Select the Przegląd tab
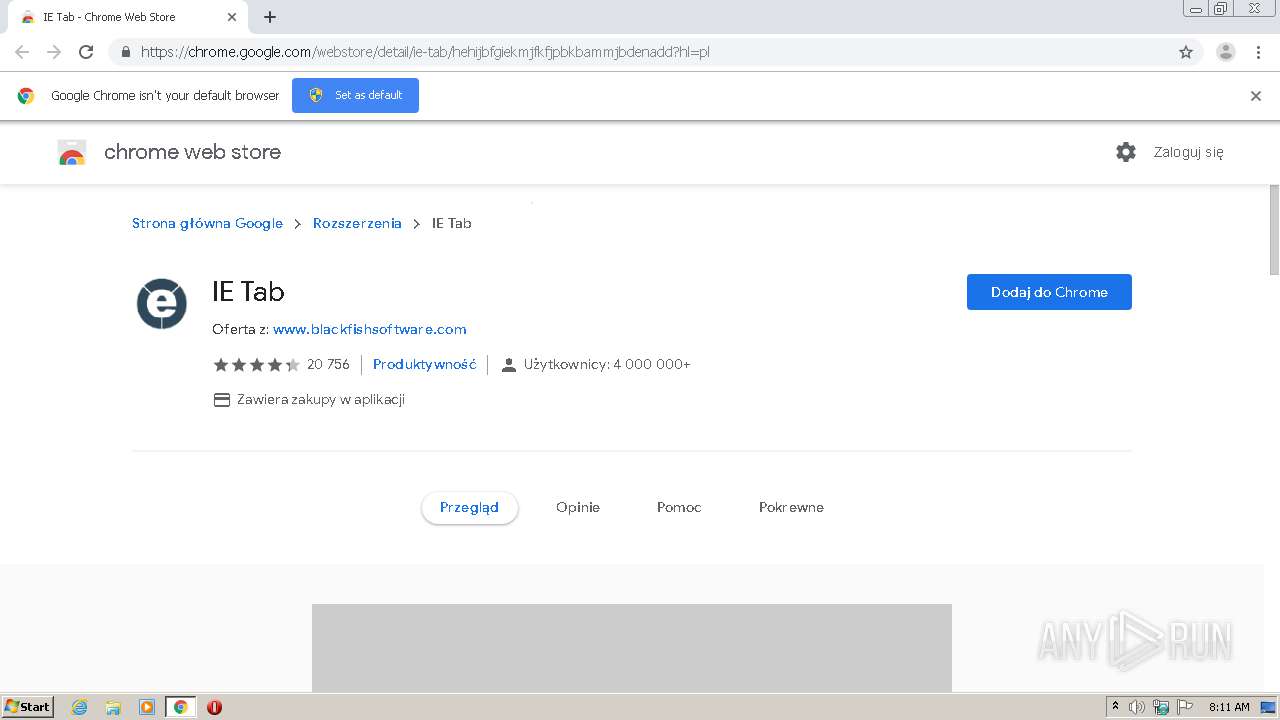The width and height of the screenshot is (1280, 720). 469,507
